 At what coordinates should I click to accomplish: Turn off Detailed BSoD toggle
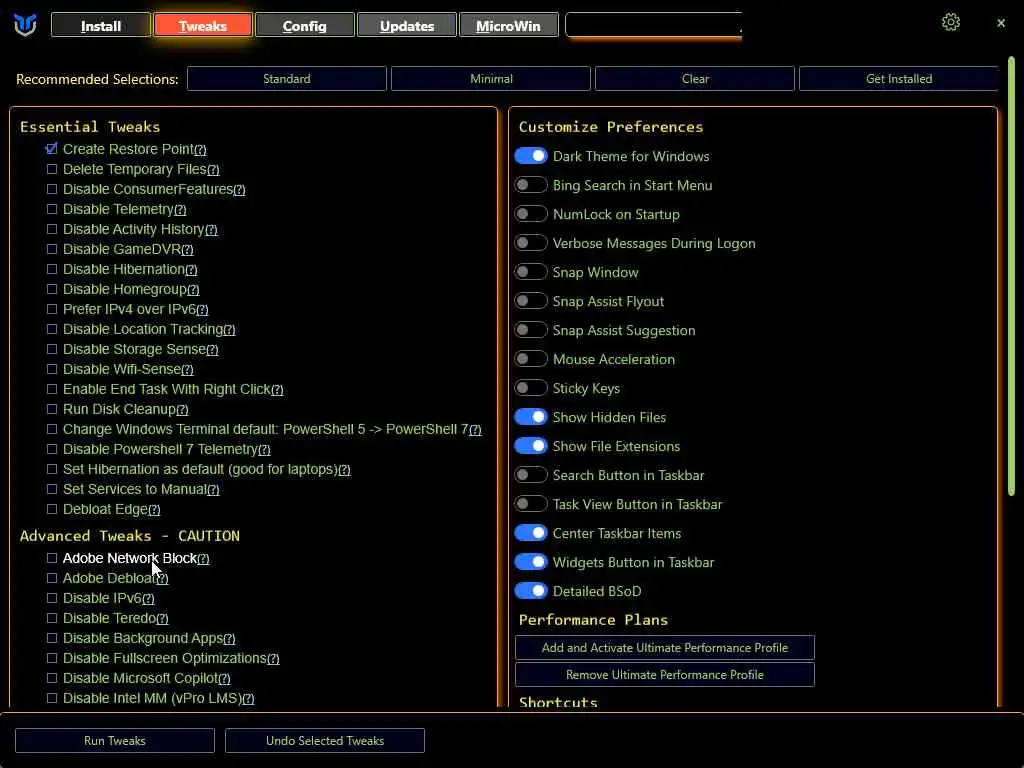click(x=530, y=591)
